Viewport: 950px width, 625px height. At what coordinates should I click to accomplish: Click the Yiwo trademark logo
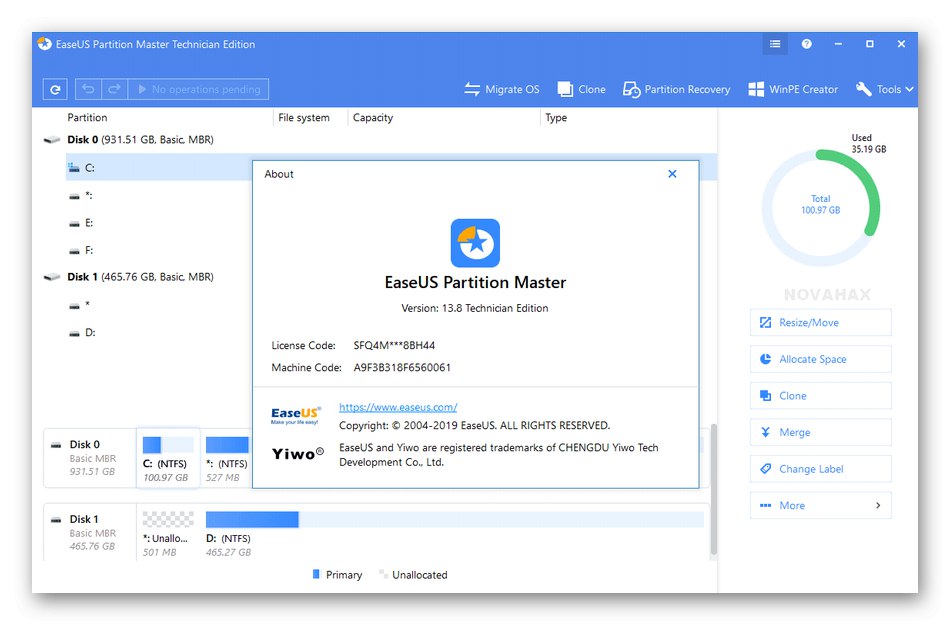tap(297, 454)
